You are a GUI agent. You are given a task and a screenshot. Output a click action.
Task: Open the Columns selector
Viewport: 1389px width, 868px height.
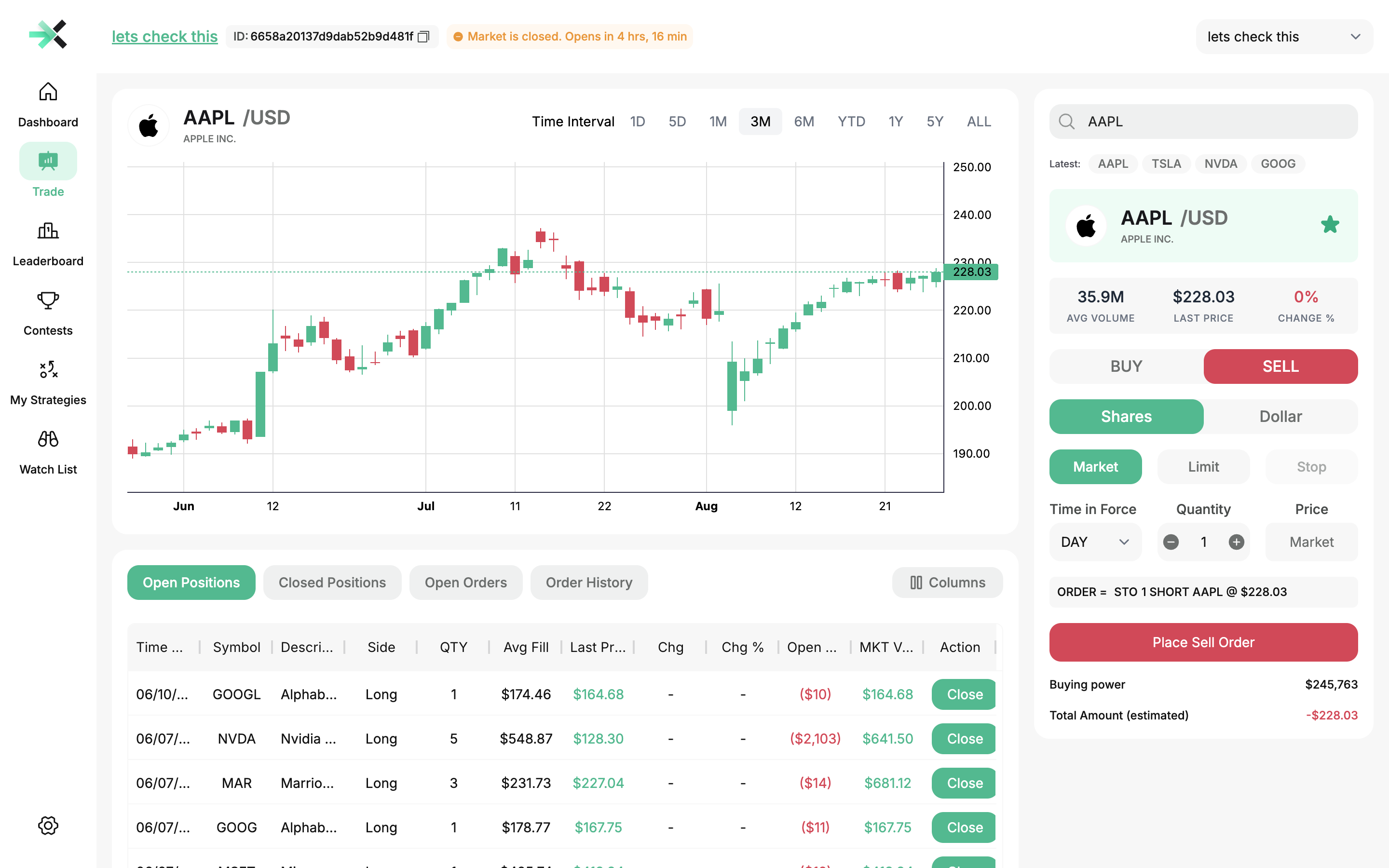(x=947, y=582)
